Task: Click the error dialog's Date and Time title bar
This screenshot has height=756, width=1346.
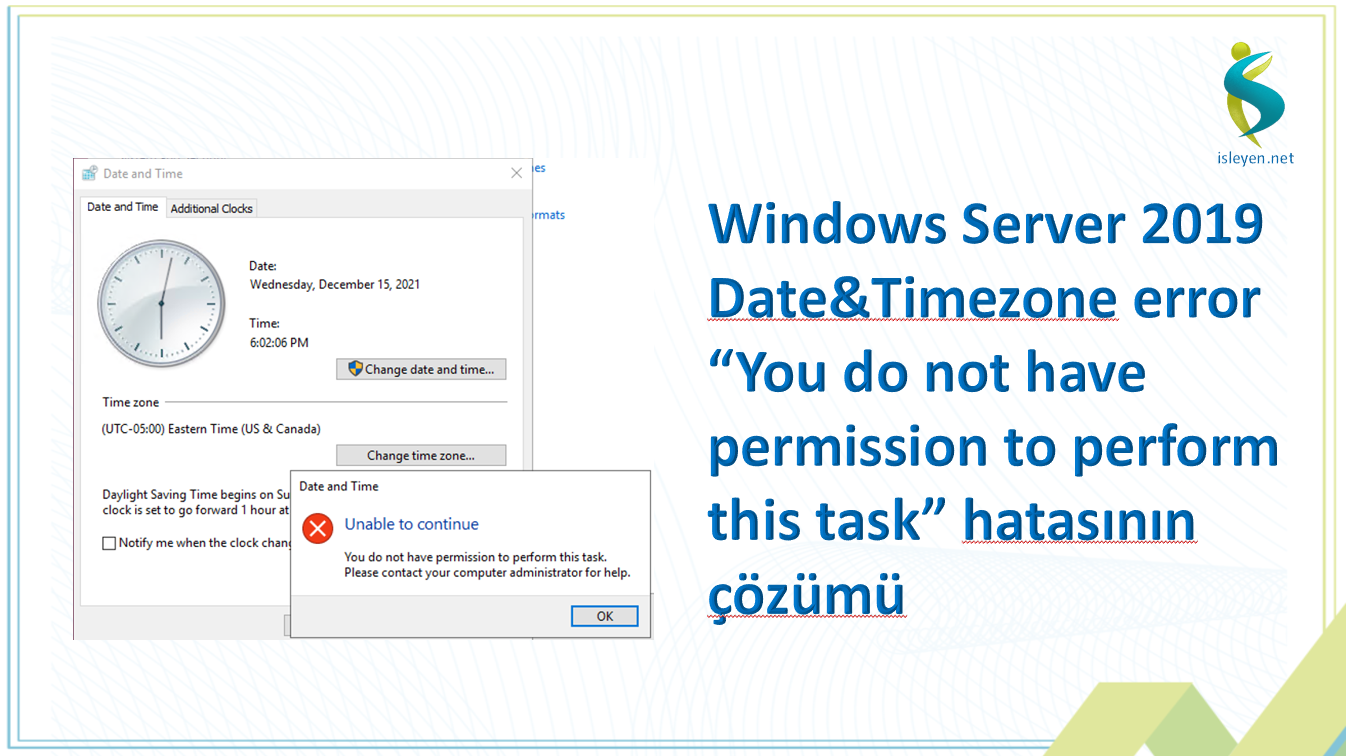Action: (x=470, y=486)
